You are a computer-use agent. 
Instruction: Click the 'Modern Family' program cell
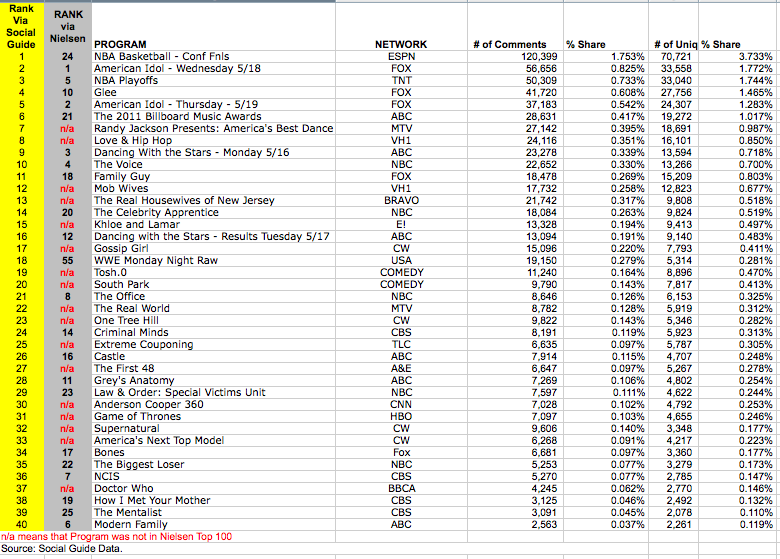pyautogui.click(x=213, y=525)
